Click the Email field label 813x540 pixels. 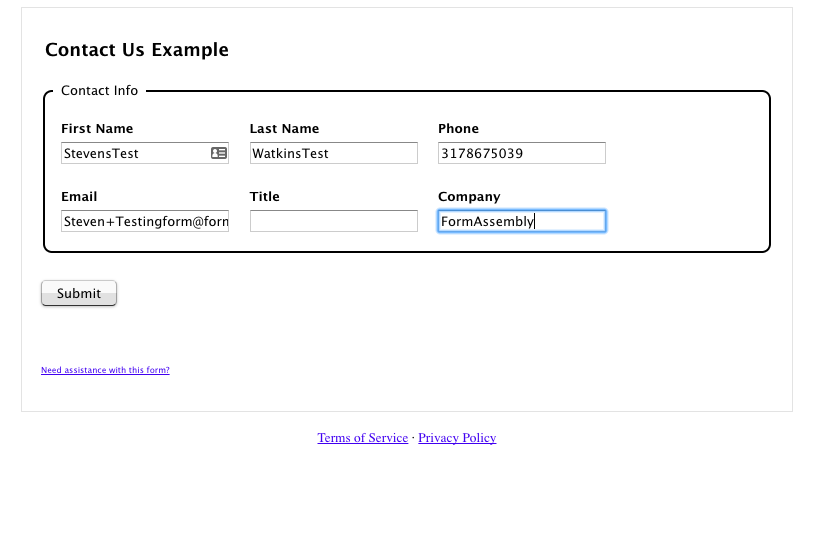pyautogui.click(x=79, y=197)
